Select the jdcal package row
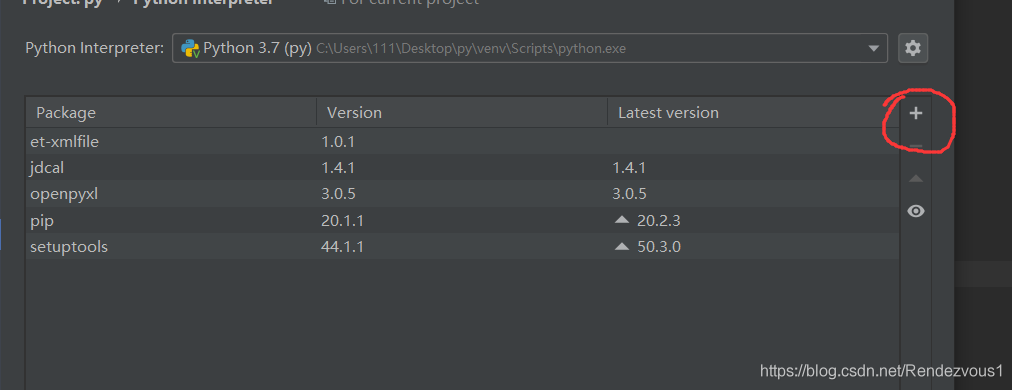Viewport: 1012px width, 390px height. [462, 168]
